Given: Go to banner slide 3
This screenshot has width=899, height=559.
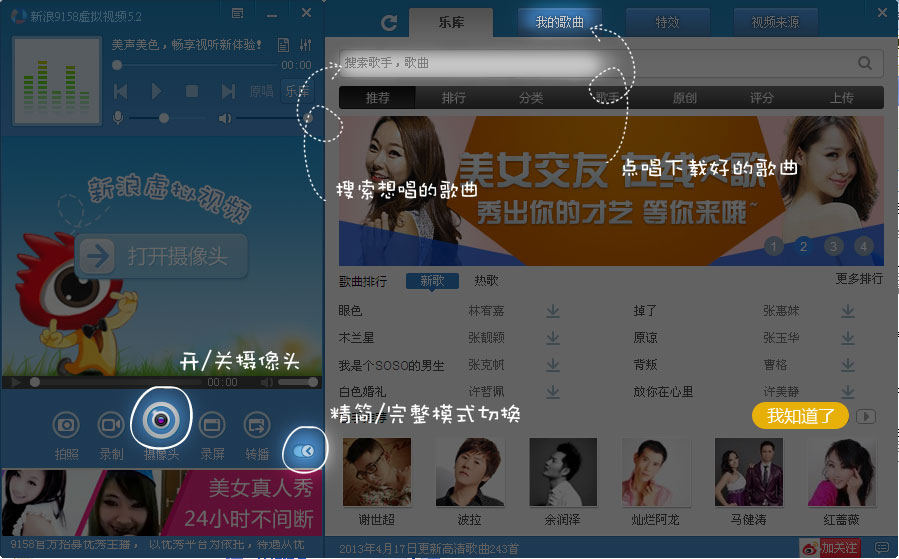Looking at the screenshot, I should pos(833,247).
